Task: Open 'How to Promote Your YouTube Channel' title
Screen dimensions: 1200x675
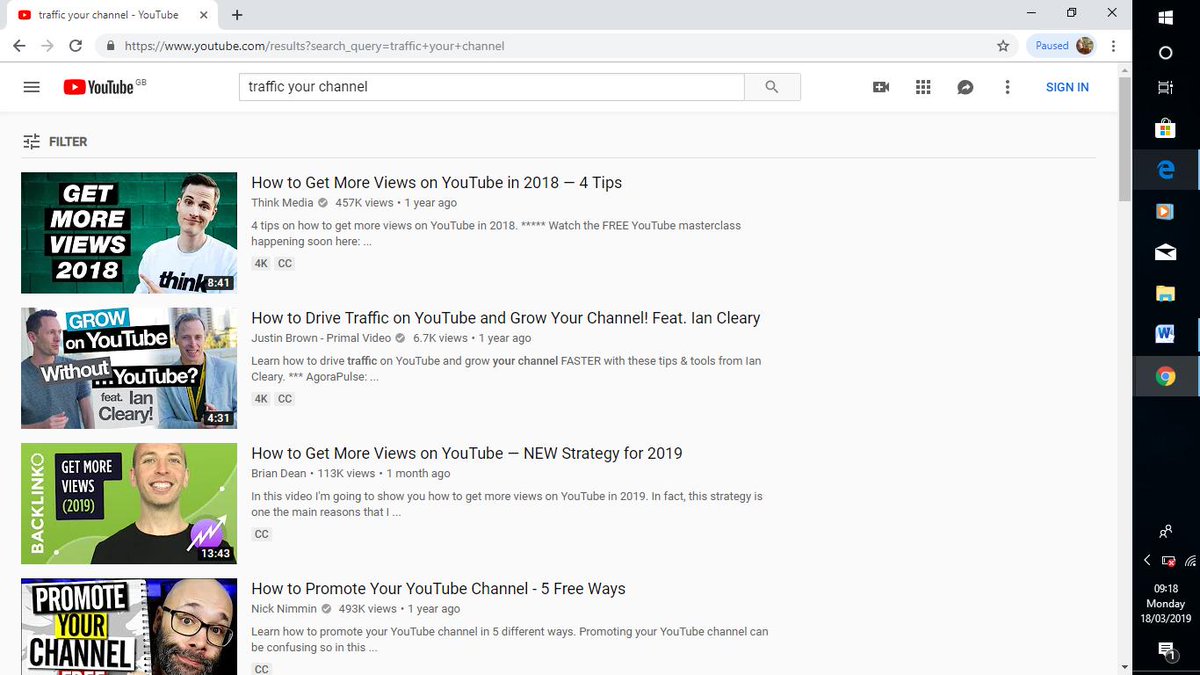Action: tap(438, 589)
